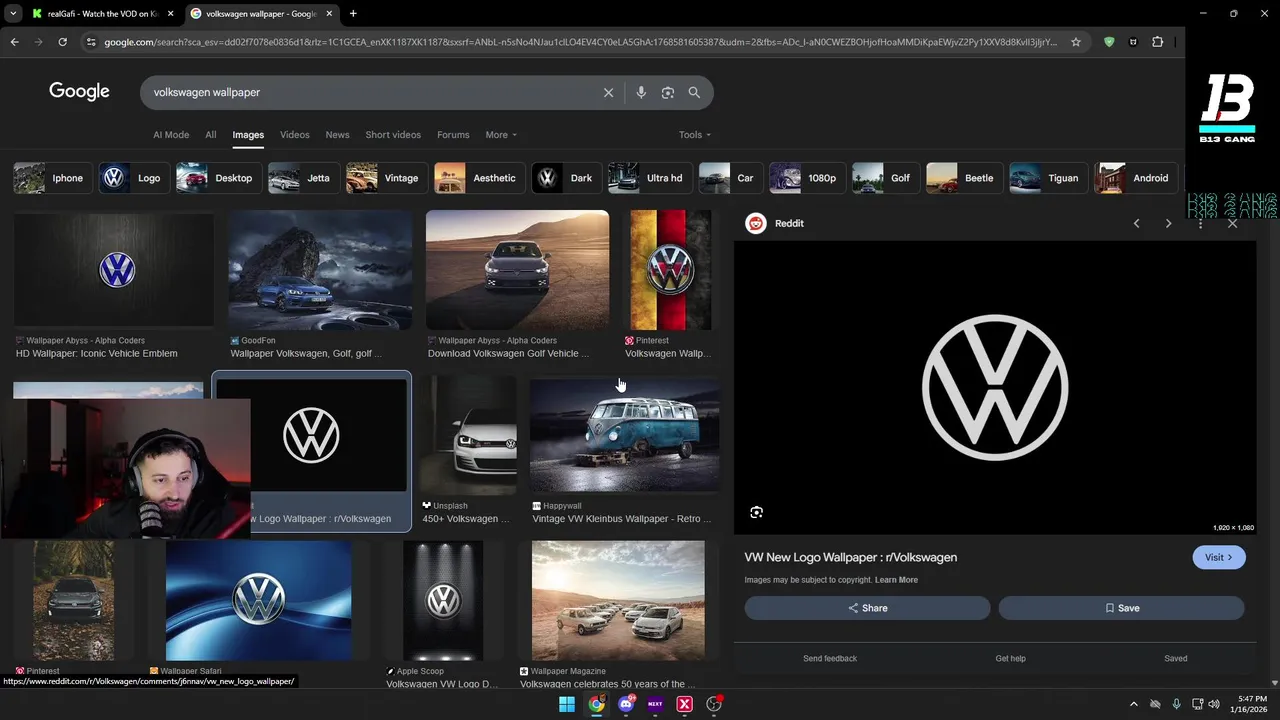The width and height of the screenshot is (1280, 720).
Task: Open the Videos results tab
Action: [x=295, y=135]
